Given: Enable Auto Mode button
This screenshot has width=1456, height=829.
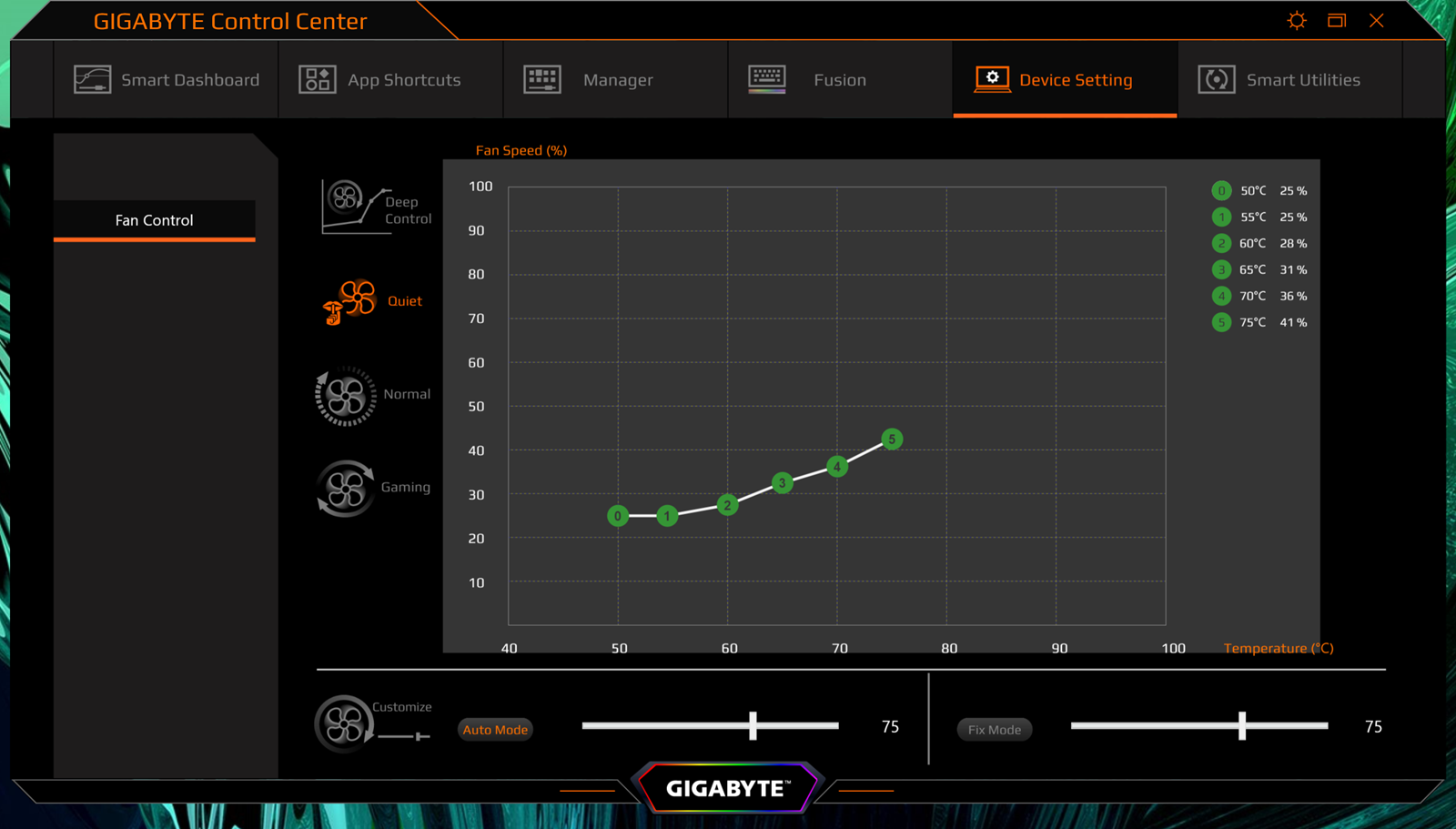Looking at the screenshot, I should pos(495,730).
